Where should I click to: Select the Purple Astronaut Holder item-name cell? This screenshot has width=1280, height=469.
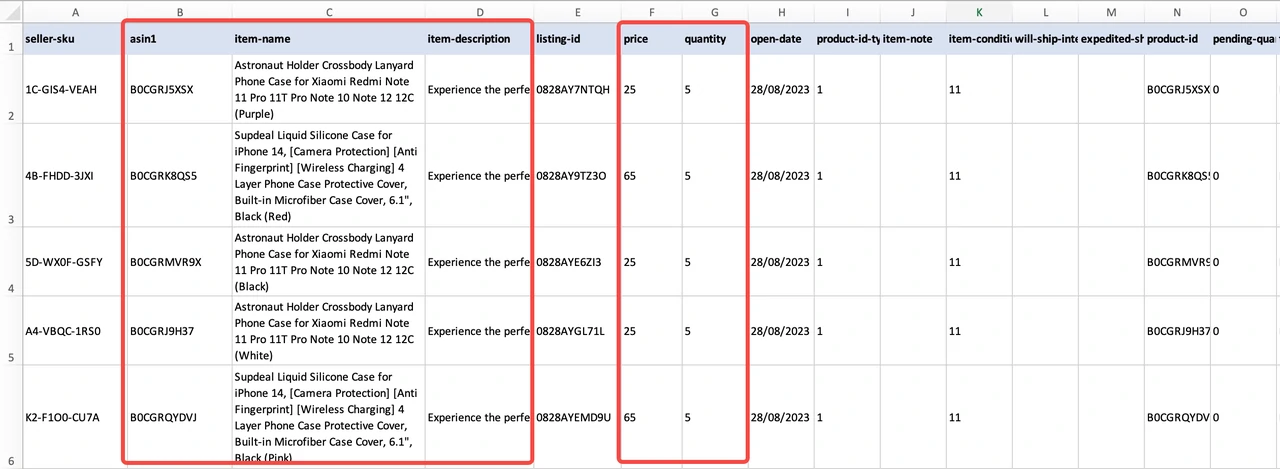point(324,88)
